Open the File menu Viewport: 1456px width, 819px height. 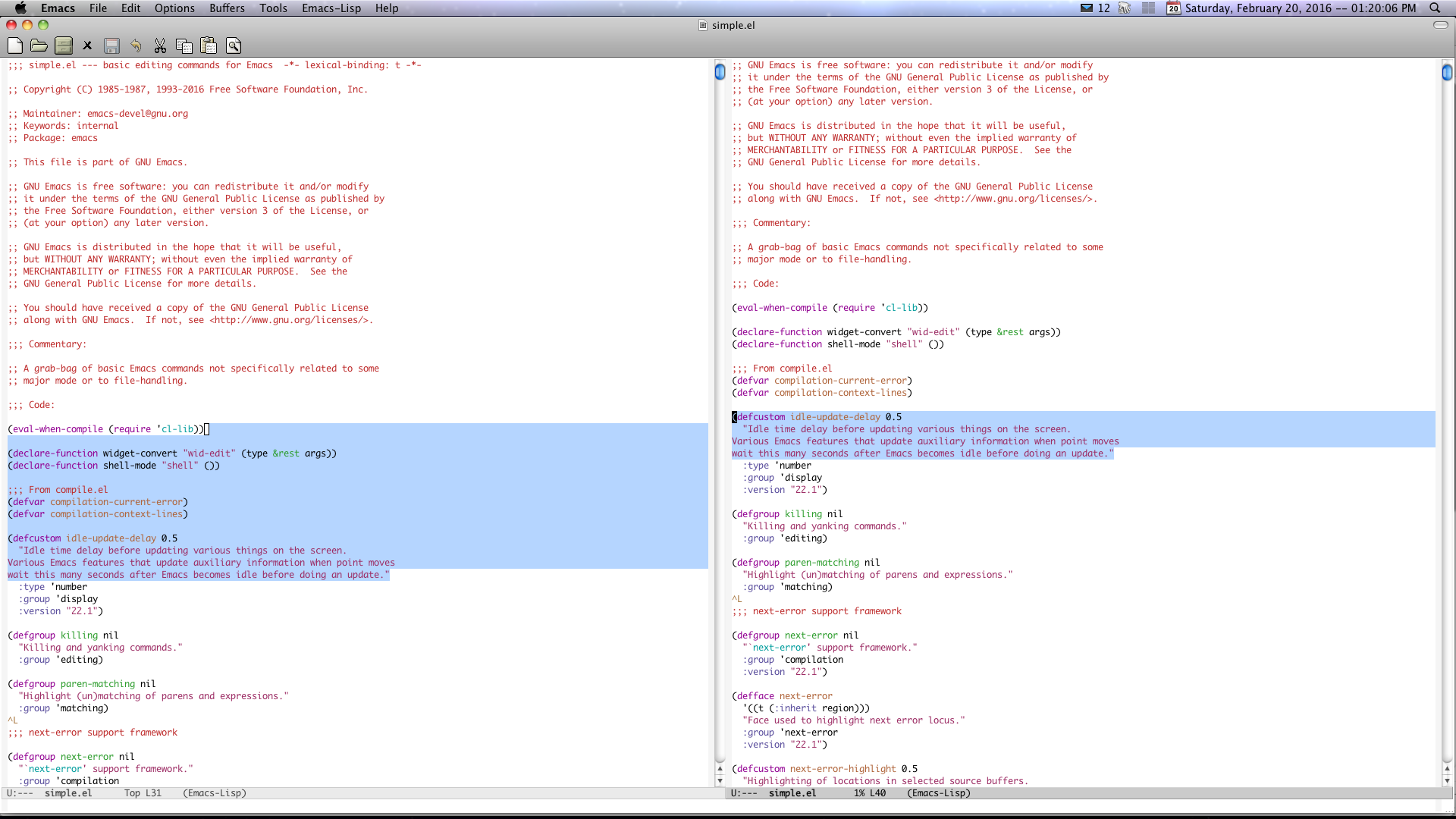tap(98, 8)
